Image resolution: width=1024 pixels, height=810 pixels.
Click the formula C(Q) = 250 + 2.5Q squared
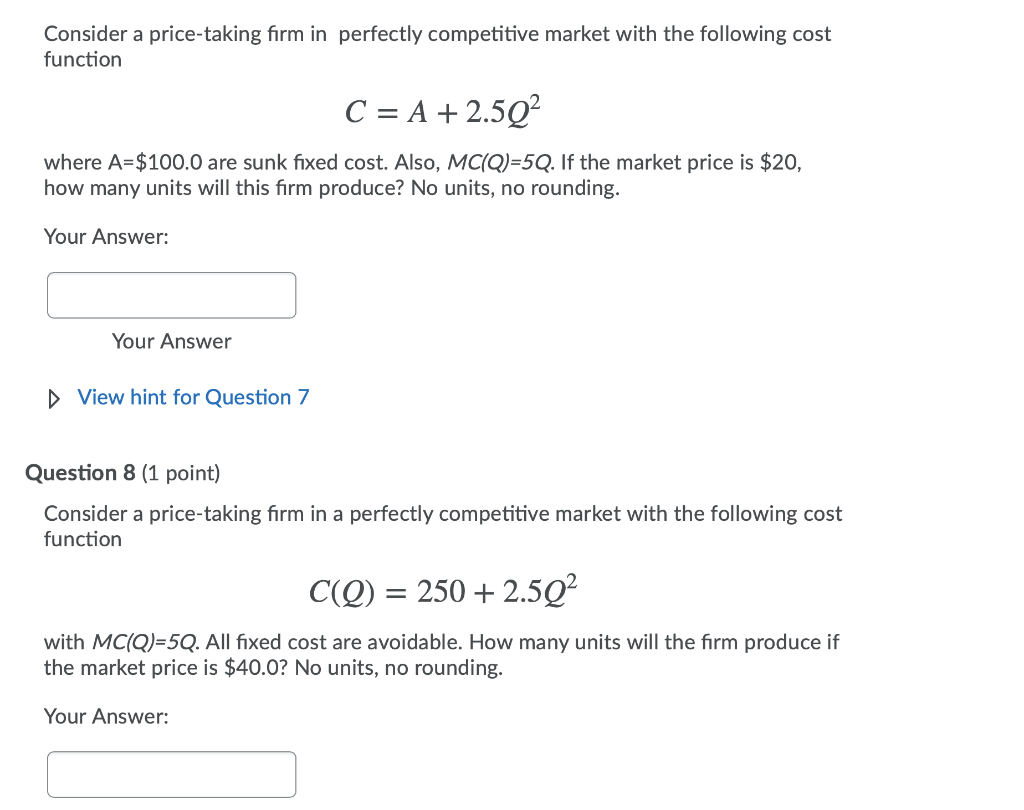(445, 589)
